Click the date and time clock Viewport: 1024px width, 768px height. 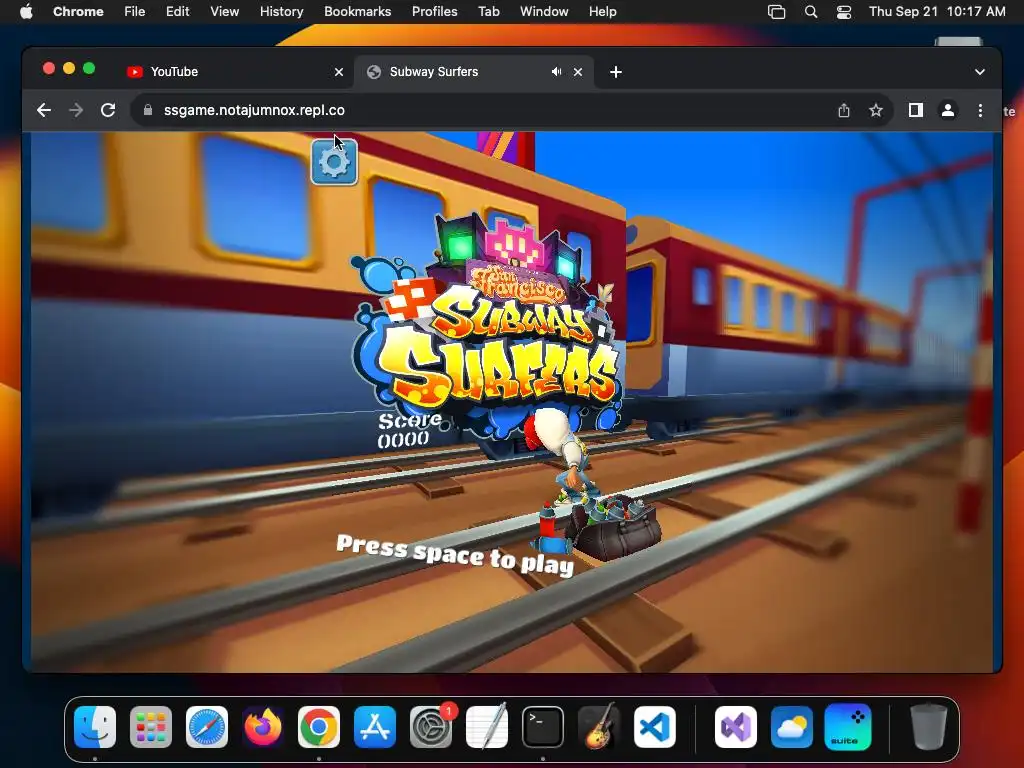point(937,12)
